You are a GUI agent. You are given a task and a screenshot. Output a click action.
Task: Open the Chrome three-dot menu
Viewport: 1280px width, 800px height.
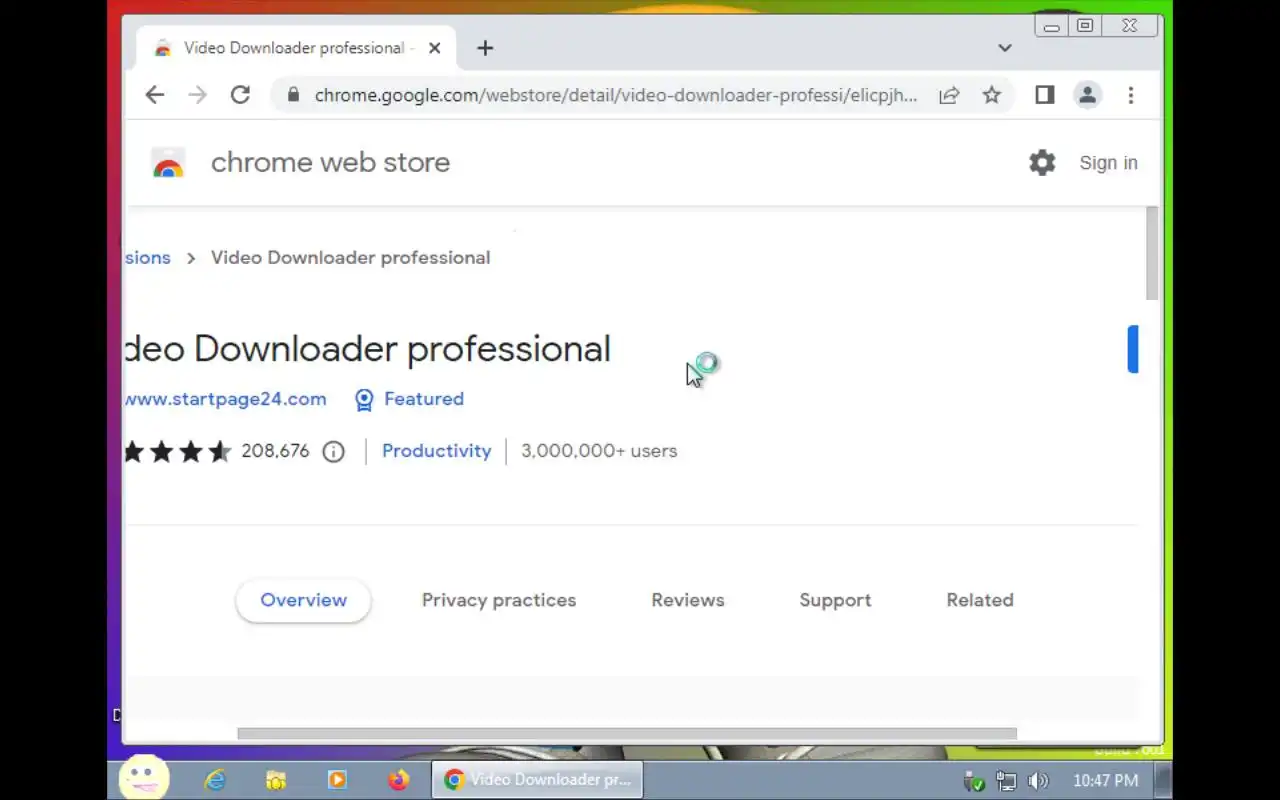pos(1131,95)
